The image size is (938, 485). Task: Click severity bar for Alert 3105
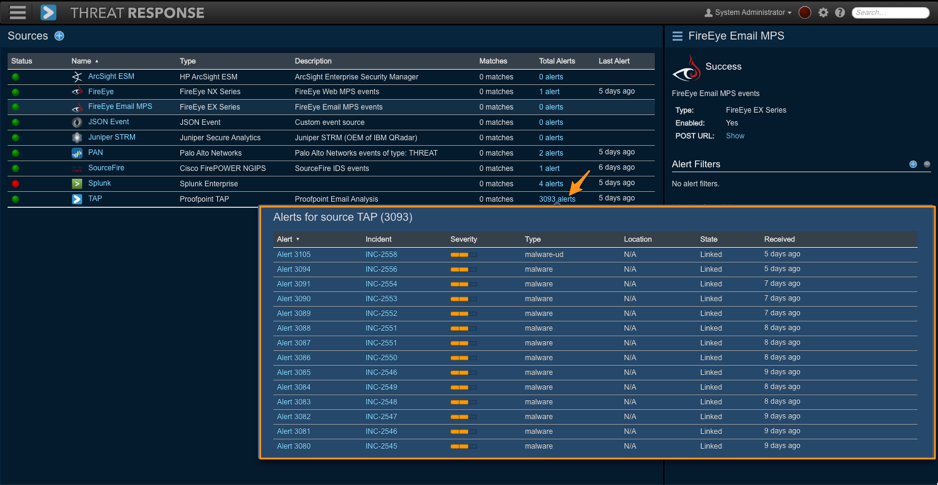pyautogui.click(x=464, y=255)
